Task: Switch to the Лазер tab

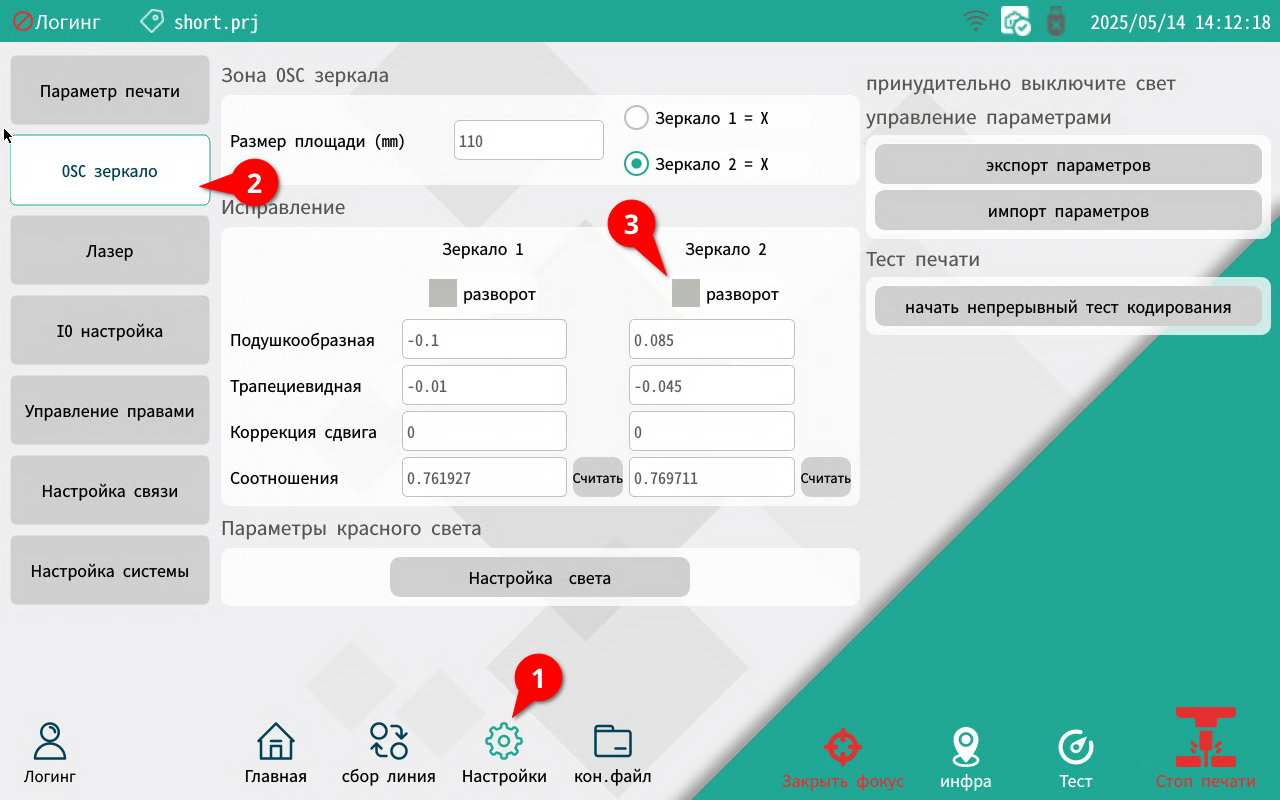Action: pos(110,251)
